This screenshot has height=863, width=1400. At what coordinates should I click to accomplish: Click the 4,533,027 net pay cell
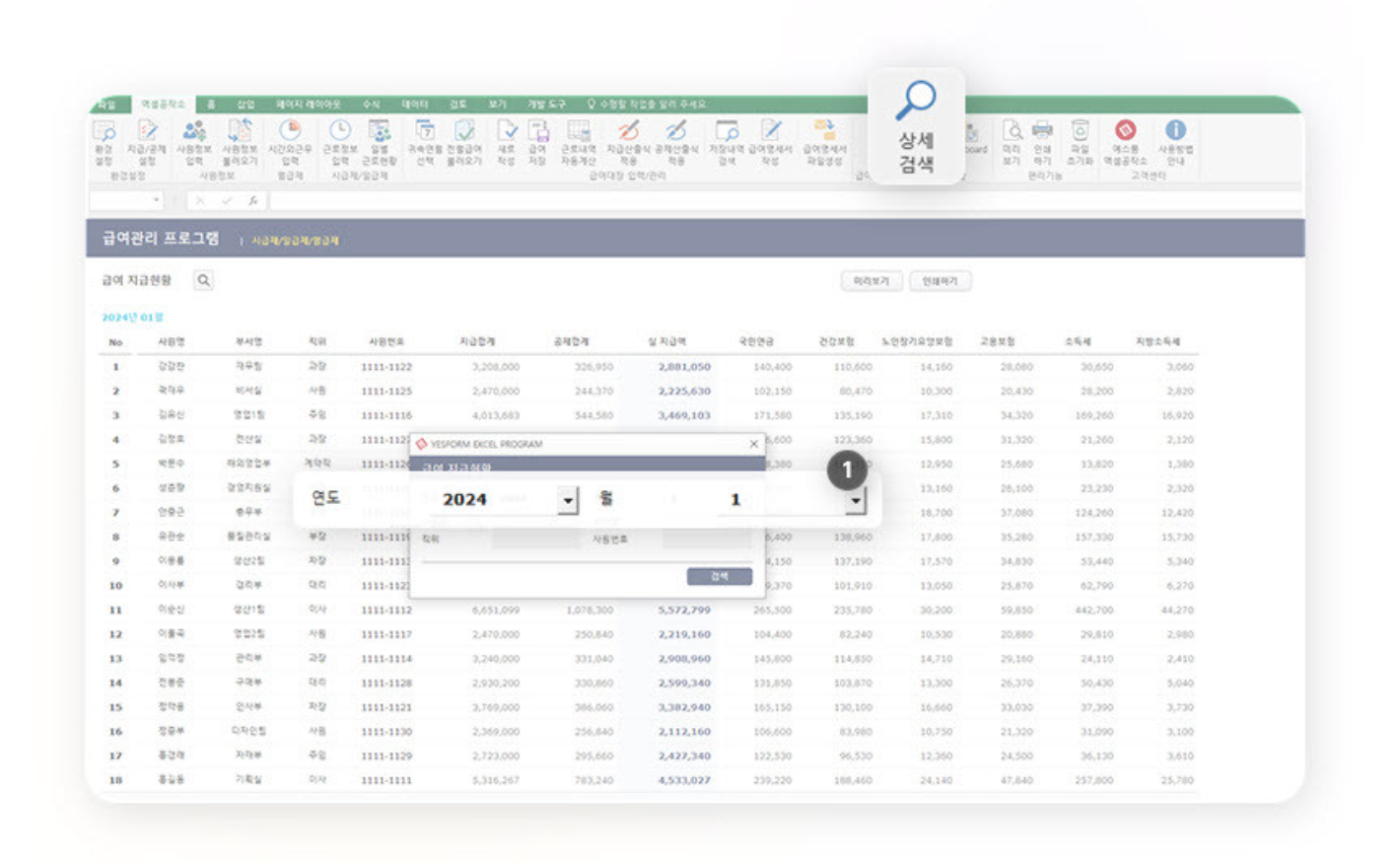coord(684,780)
